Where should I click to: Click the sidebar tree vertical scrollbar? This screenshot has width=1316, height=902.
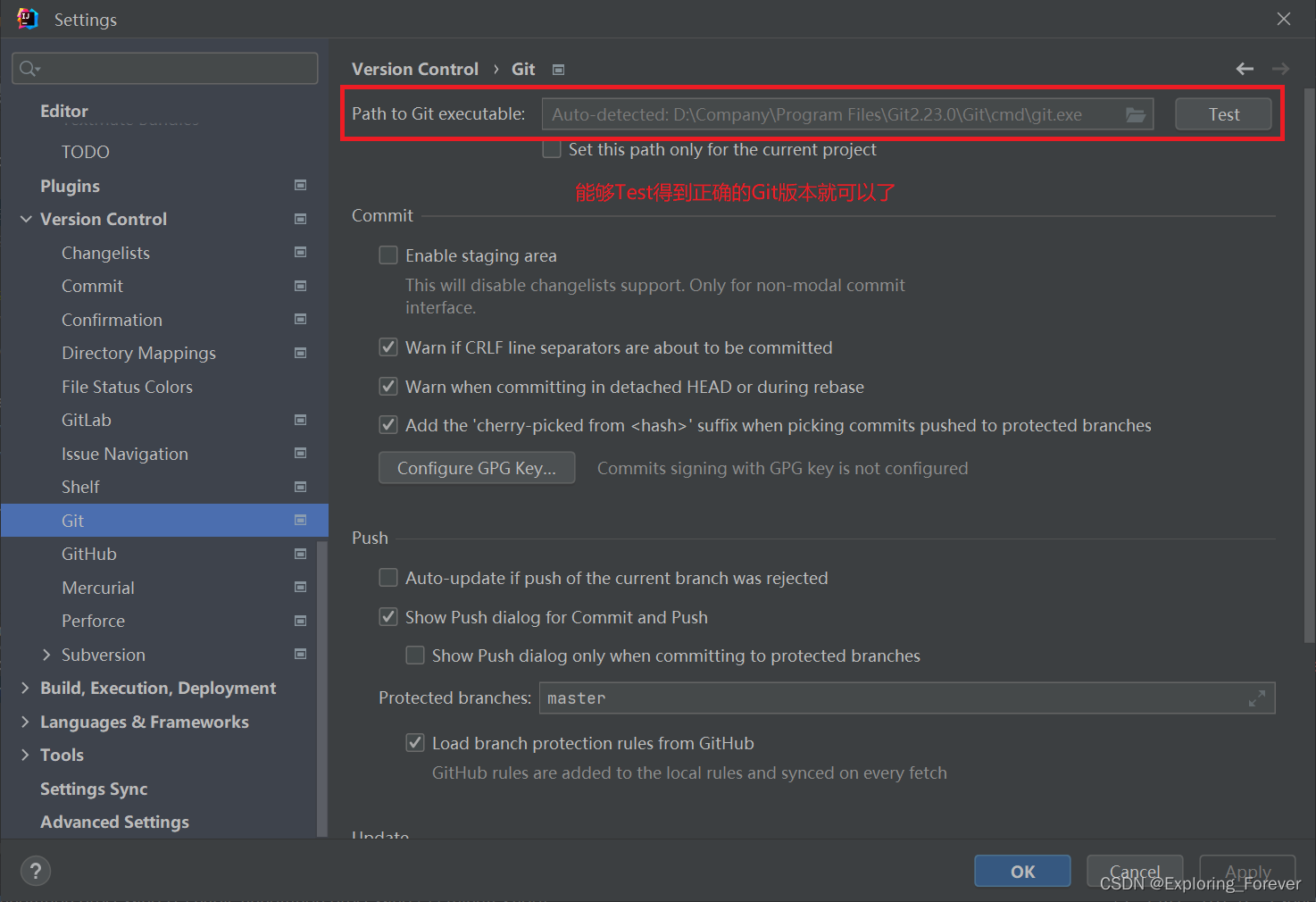click(x=322, y=688)
